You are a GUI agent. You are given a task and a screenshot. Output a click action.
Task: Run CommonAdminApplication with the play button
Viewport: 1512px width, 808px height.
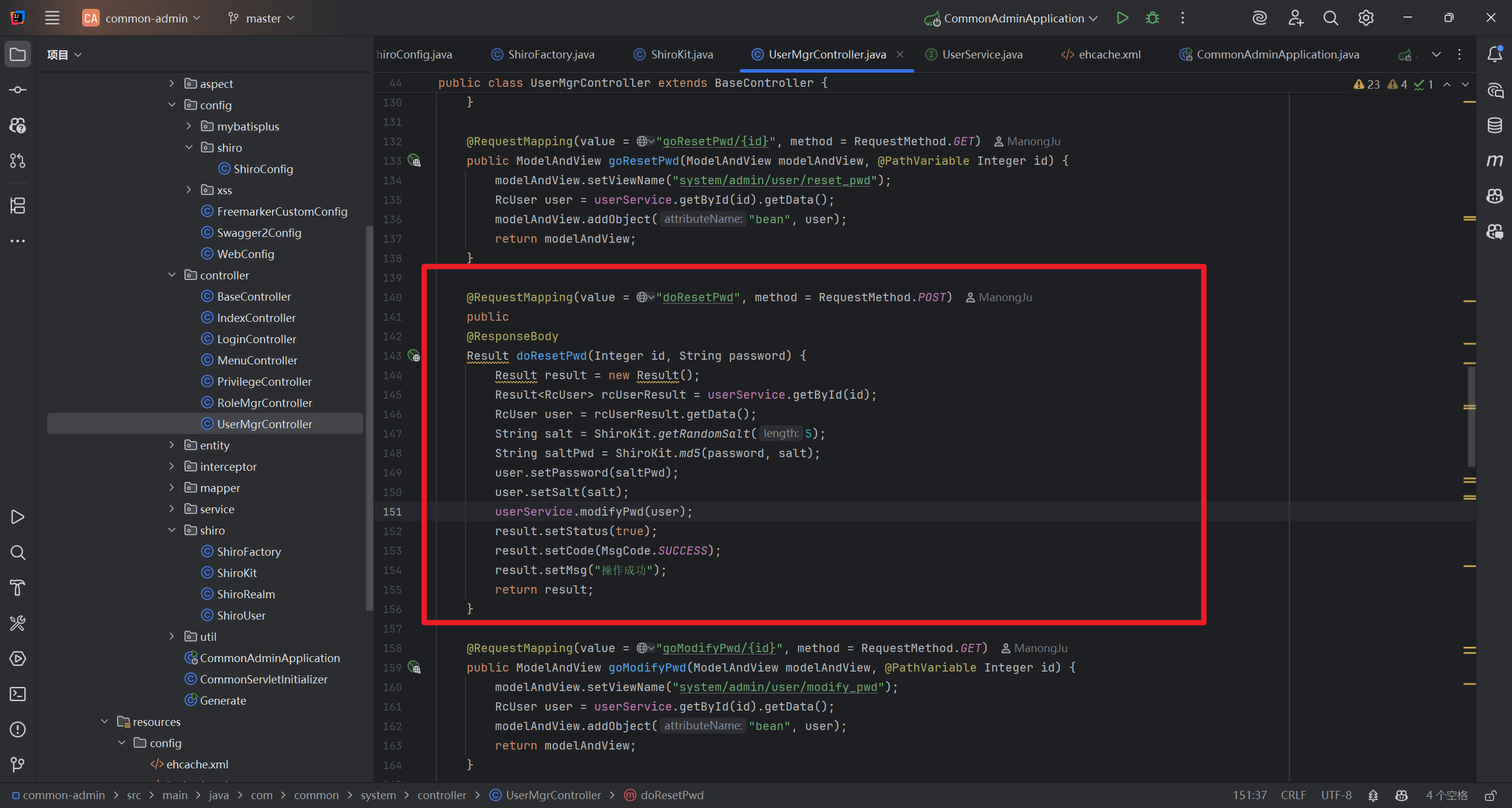click(x=1122, y=18)
